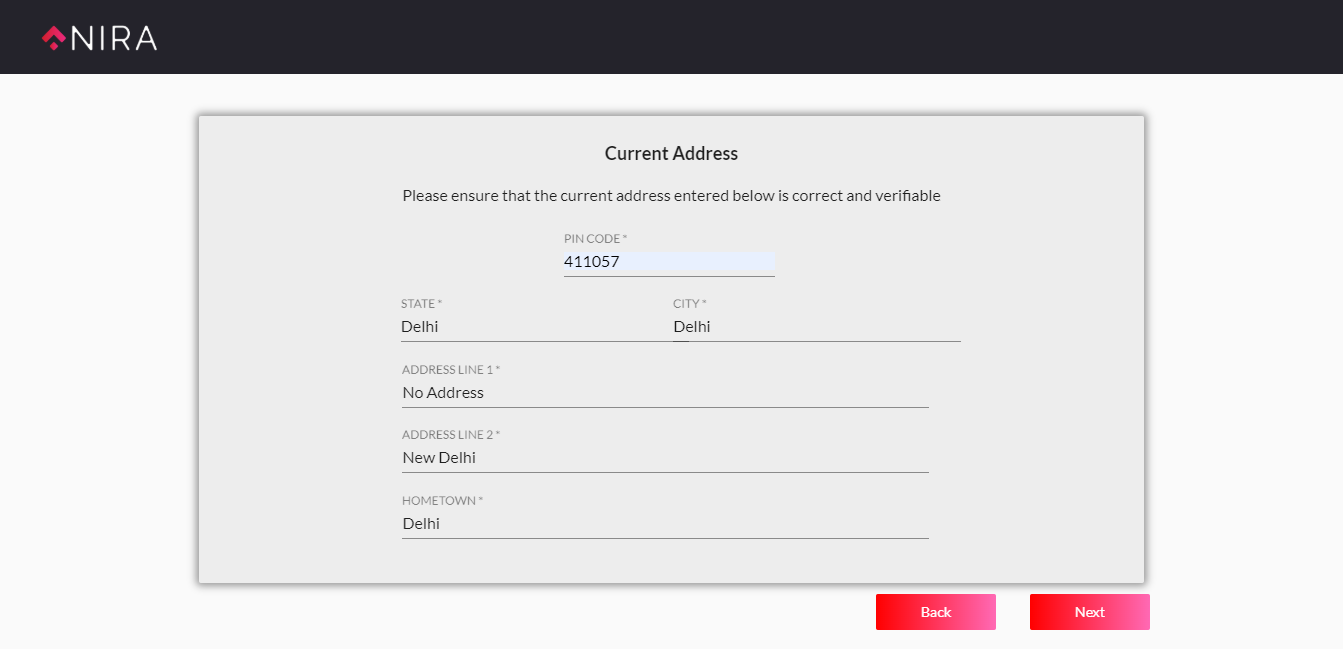
Task: Click the HOMETOWN label
Action: [x=442, y=501]
